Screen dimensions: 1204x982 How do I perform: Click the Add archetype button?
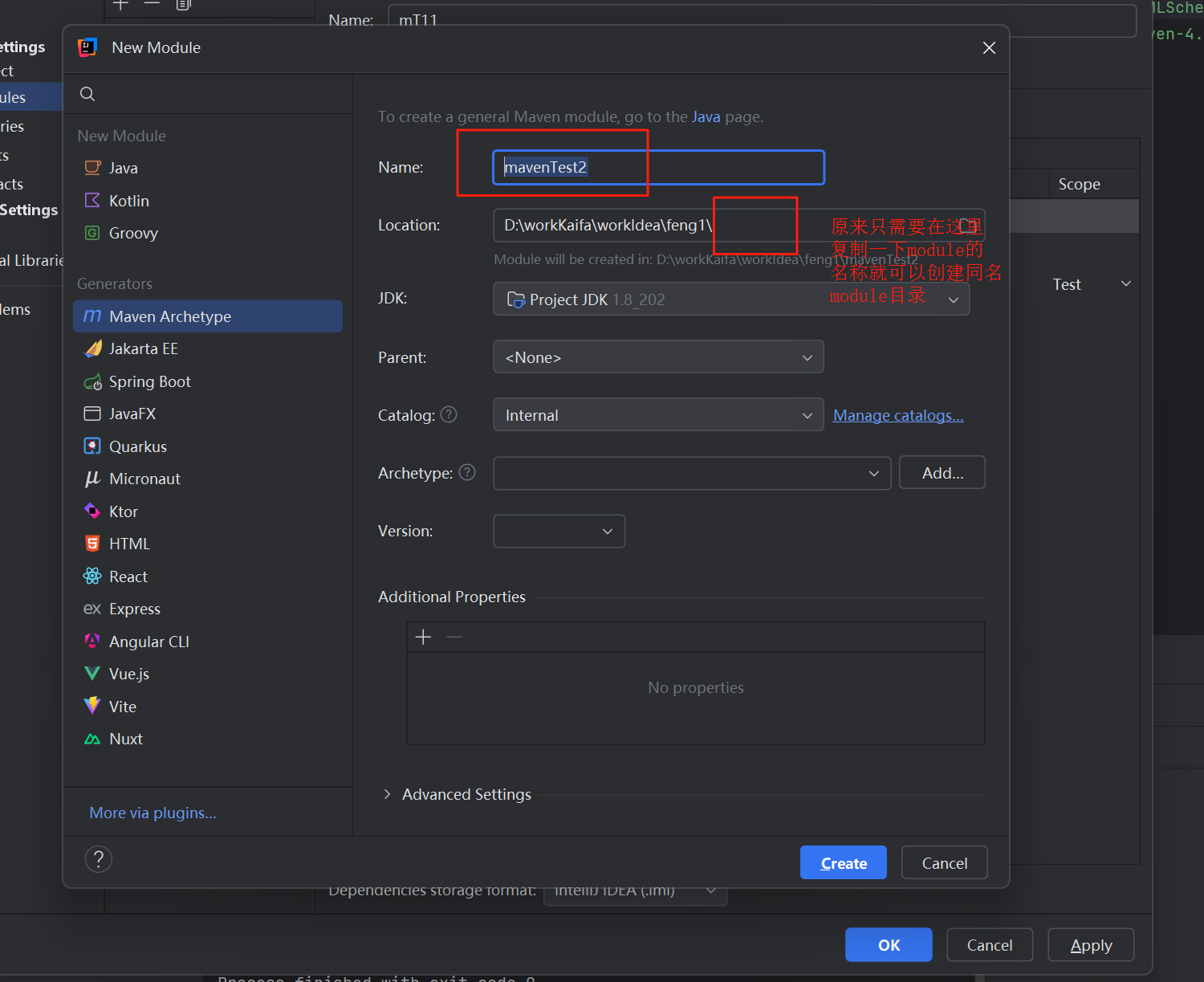click(942, 473)
